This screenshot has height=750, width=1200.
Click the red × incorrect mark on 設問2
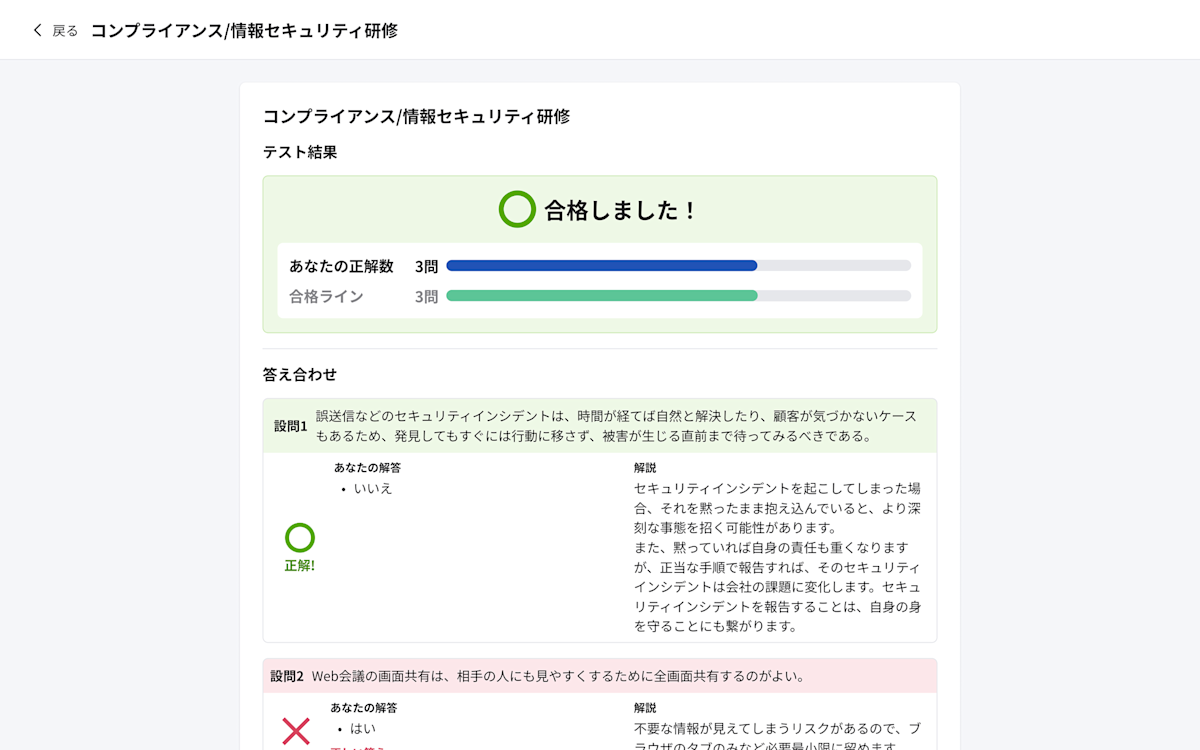[296, 729]
